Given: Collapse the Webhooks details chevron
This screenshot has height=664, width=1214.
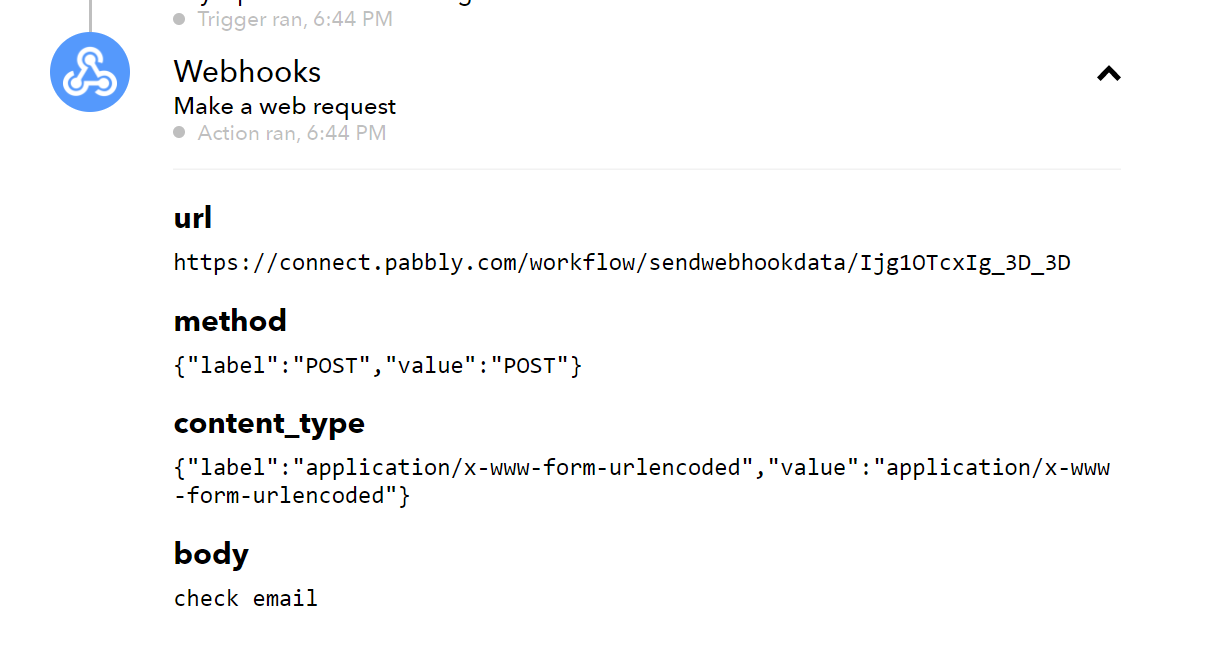Looking at the screenshot, I should click(x=1109, y=73).
